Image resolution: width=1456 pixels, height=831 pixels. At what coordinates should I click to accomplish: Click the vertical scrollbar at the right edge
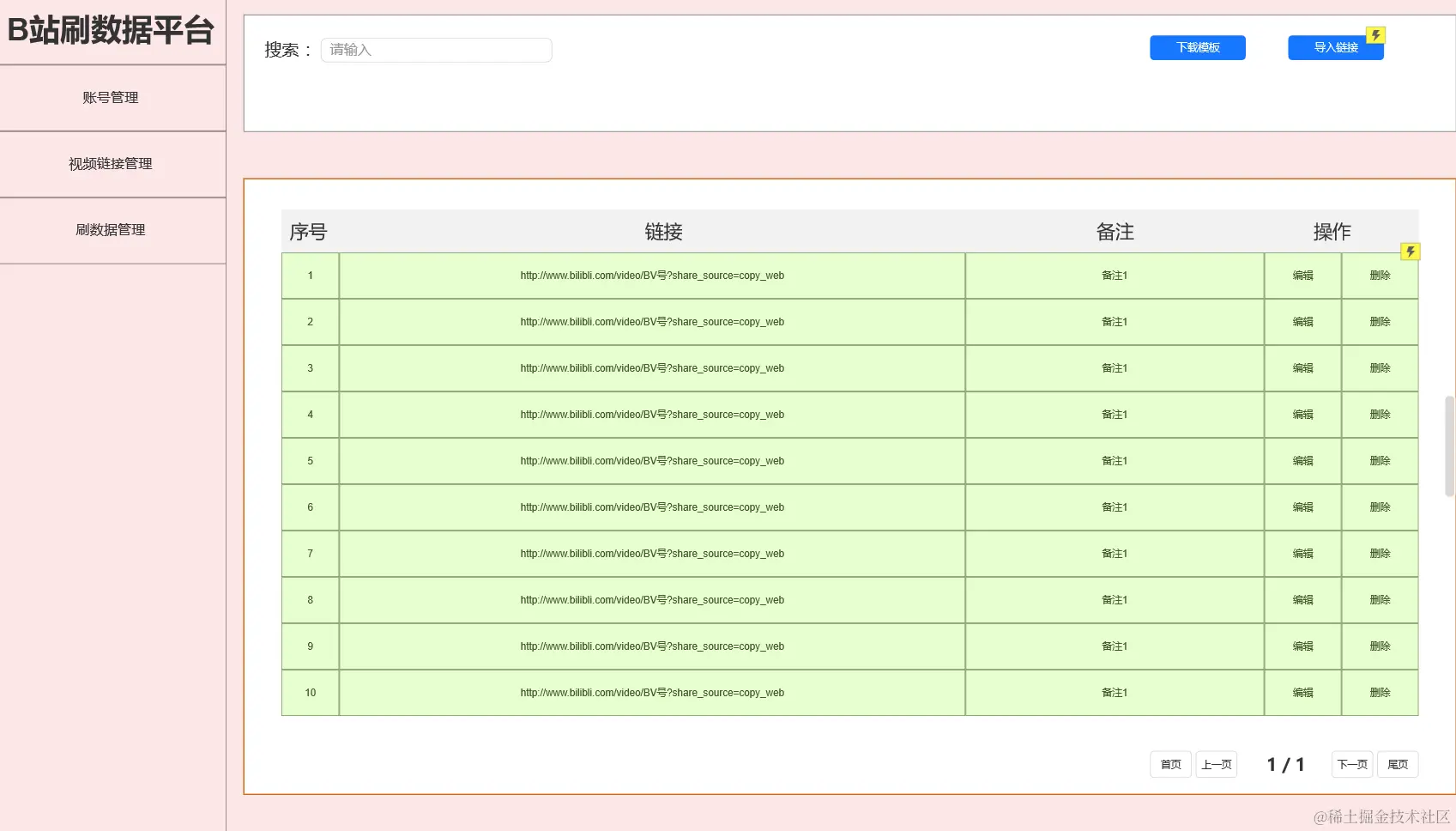[x=1450, y=446]
